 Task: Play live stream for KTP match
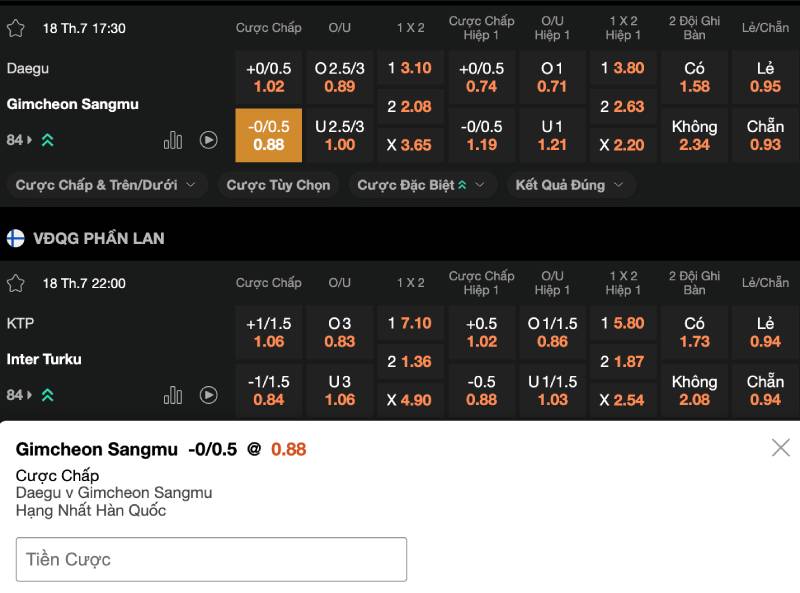208,395
